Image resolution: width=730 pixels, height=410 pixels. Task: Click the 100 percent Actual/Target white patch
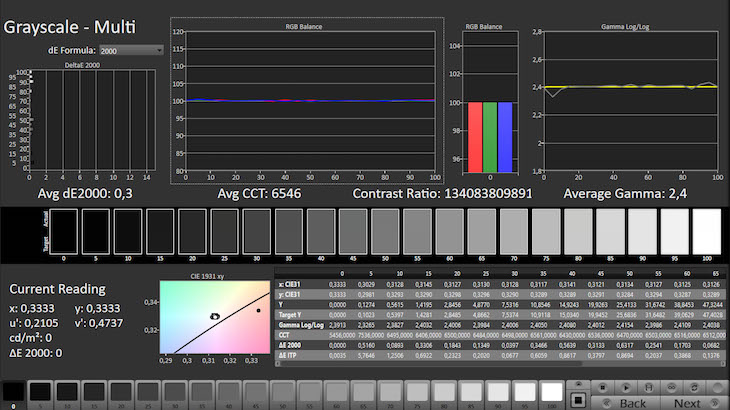708,231
